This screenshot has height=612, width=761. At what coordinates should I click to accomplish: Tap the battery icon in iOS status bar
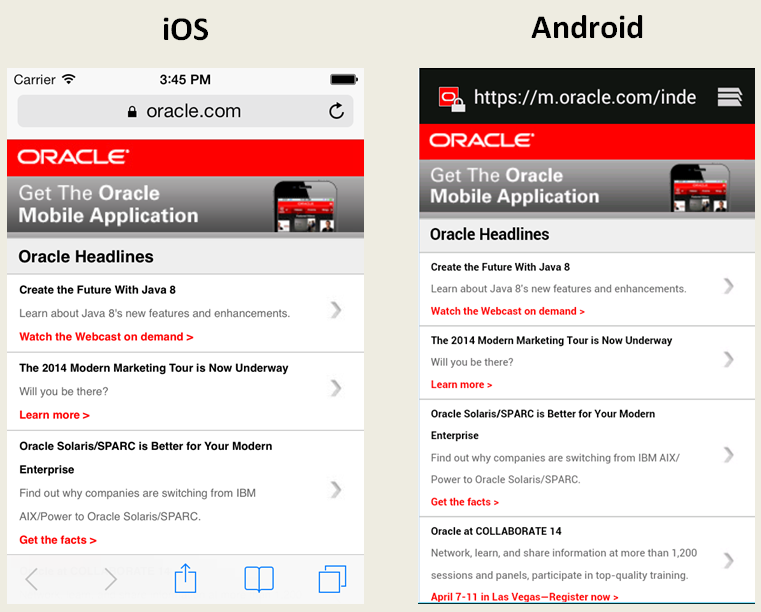pyautogui.click(x=344, y=79)
